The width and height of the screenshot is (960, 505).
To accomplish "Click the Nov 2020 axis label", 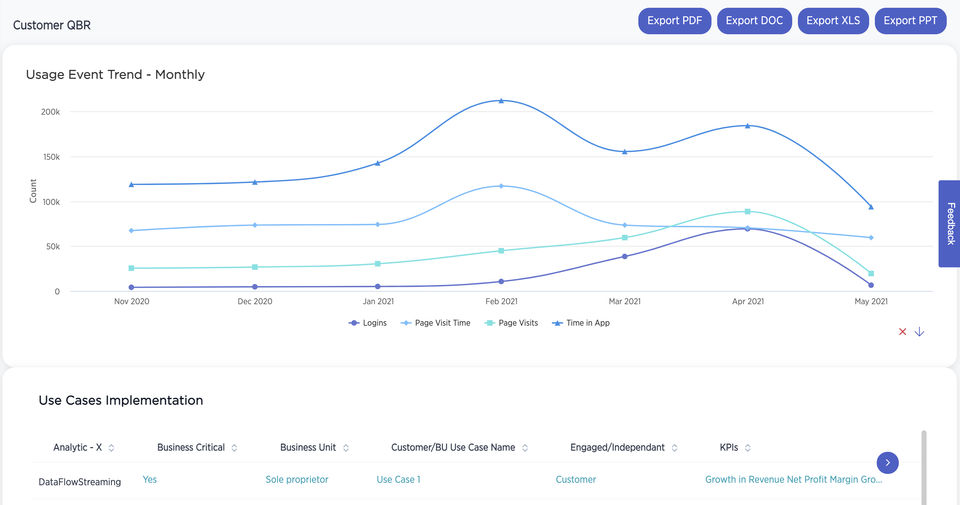I will pos(132,301).
